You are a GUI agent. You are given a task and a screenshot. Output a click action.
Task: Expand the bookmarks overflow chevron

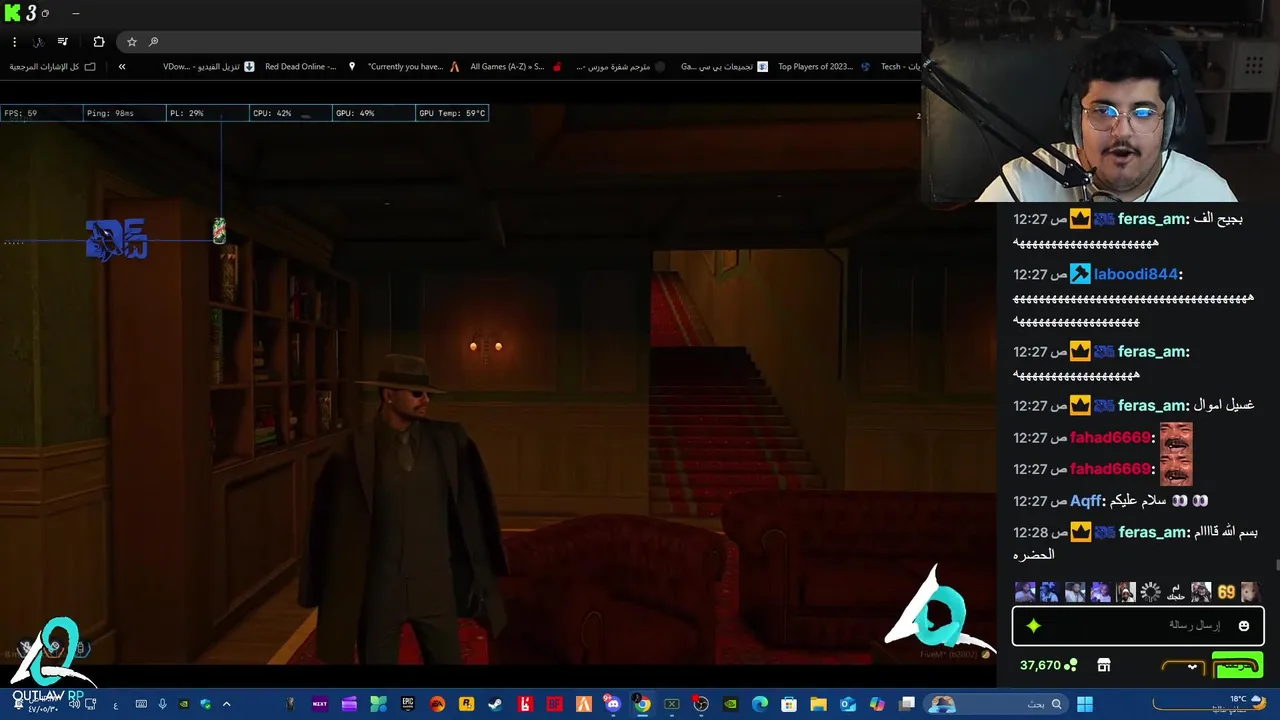click(122, 67)
